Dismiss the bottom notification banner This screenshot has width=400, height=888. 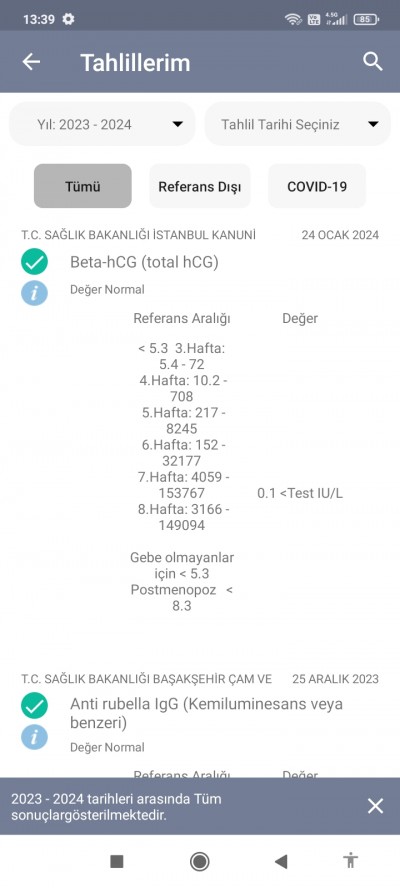coord(375,806)
